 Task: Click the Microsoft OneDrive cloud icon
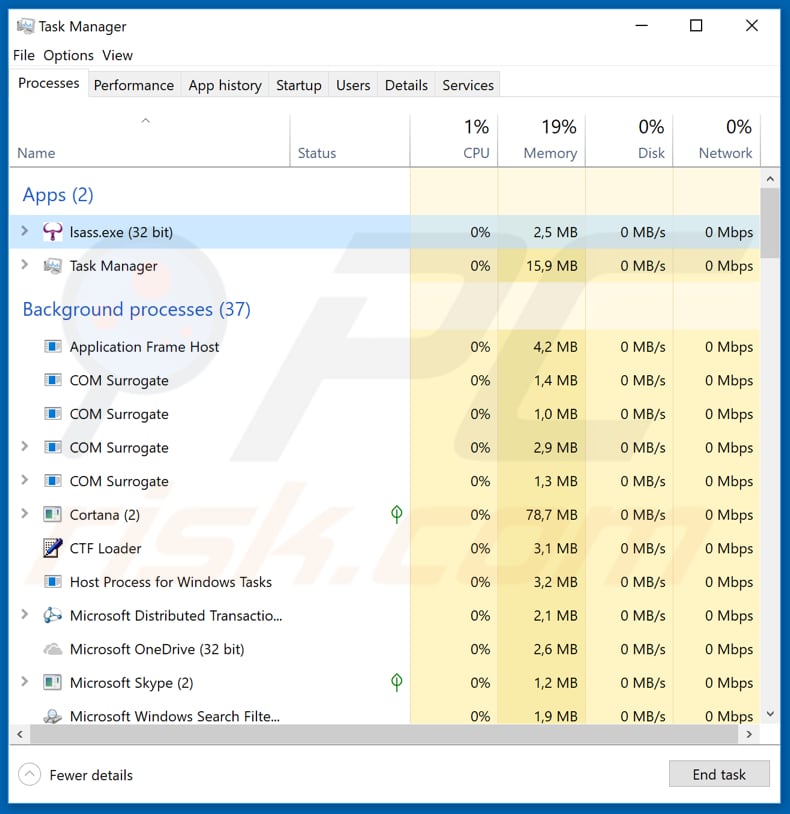click(52, 649)
